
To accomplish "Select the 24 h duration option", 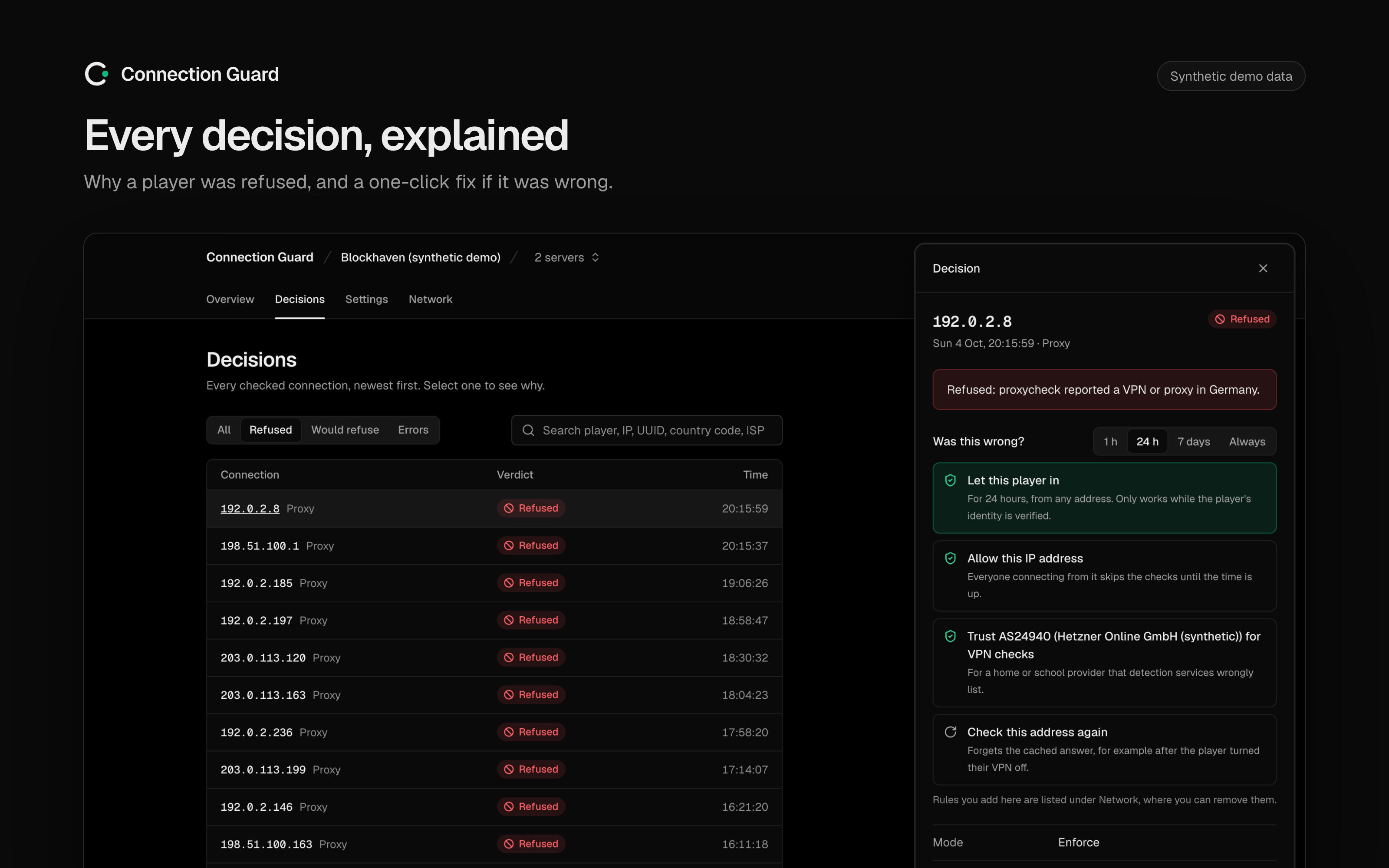I will tap(1147, 441).
